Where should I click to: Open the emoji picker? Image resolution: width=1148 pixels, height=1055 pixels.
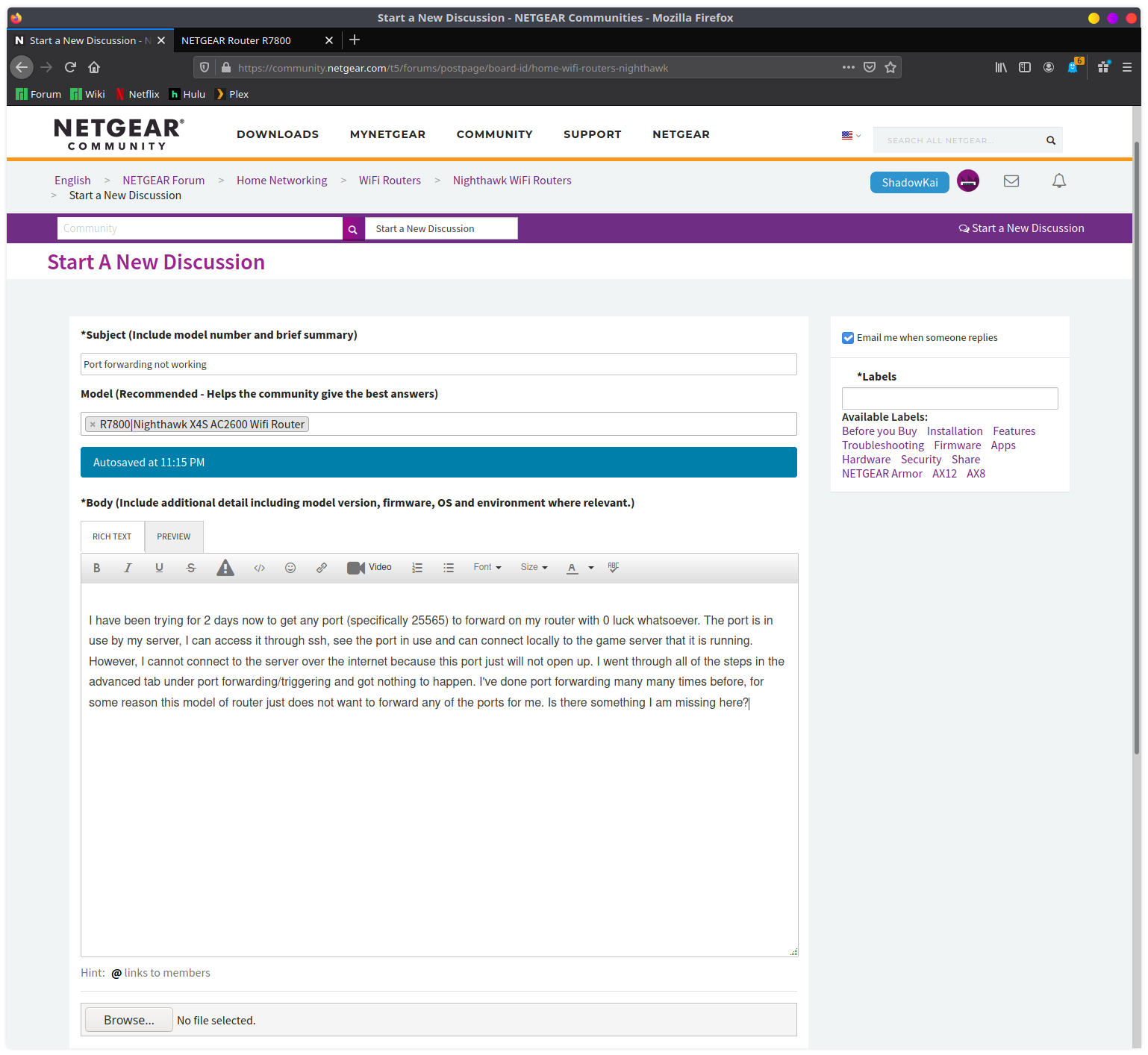pos(290,568)
